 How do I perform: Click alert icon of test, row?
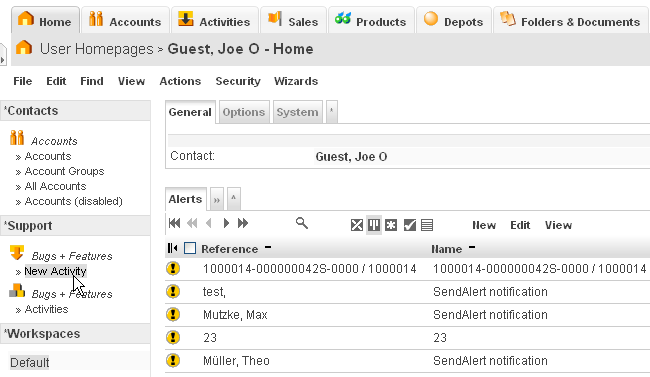pyautogui.click(x=173, y=292)
